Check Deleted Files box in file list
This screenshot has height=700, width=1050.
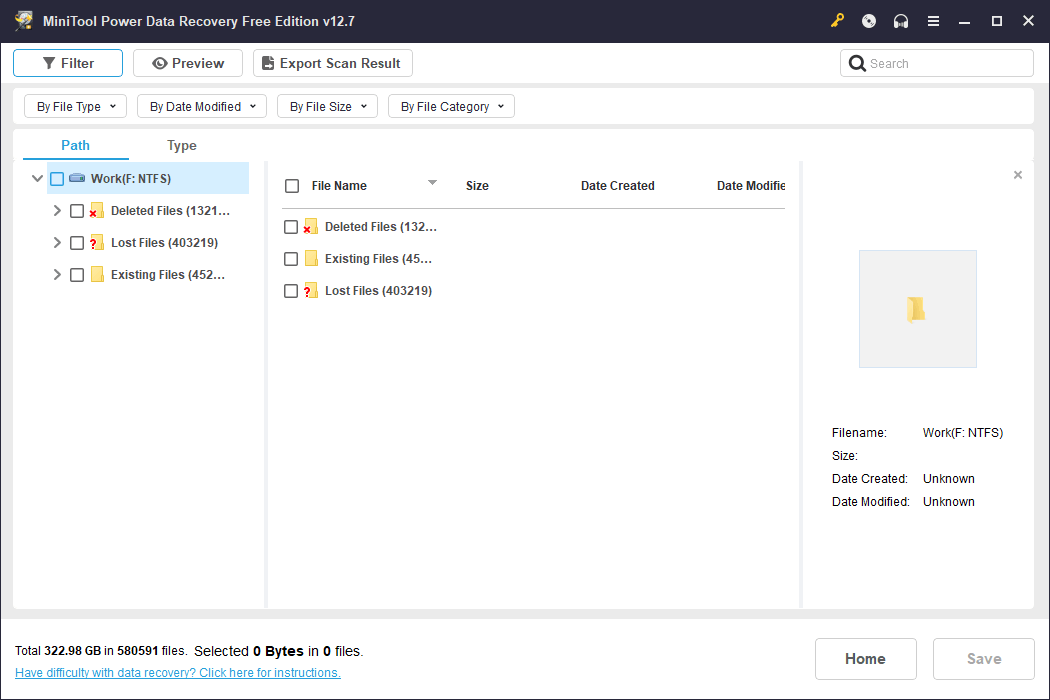(291, 227)
